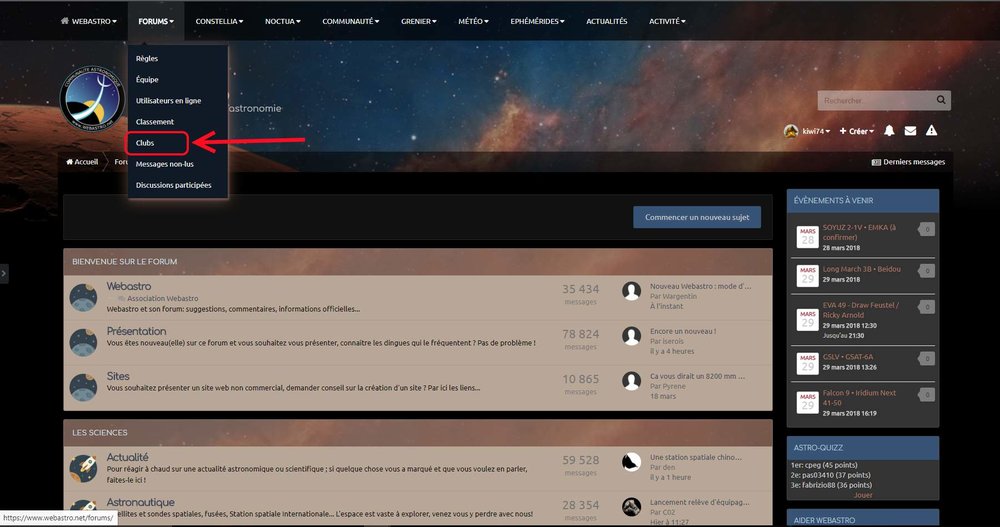Click the Présentation forum planet icon
Image resolution: width=1000 pixels, height=527 pixels.
point(84,343)
